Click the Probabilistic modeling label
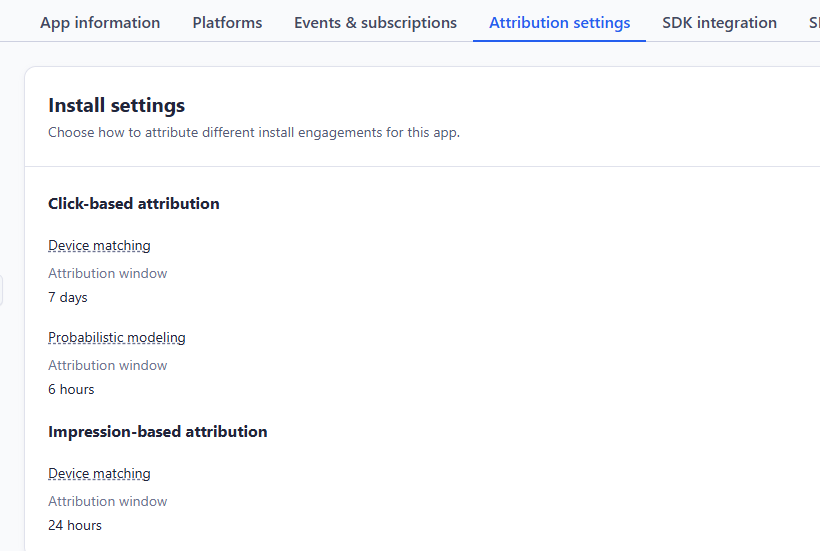Viewport: 820px width, 551px height. point(117,337)
